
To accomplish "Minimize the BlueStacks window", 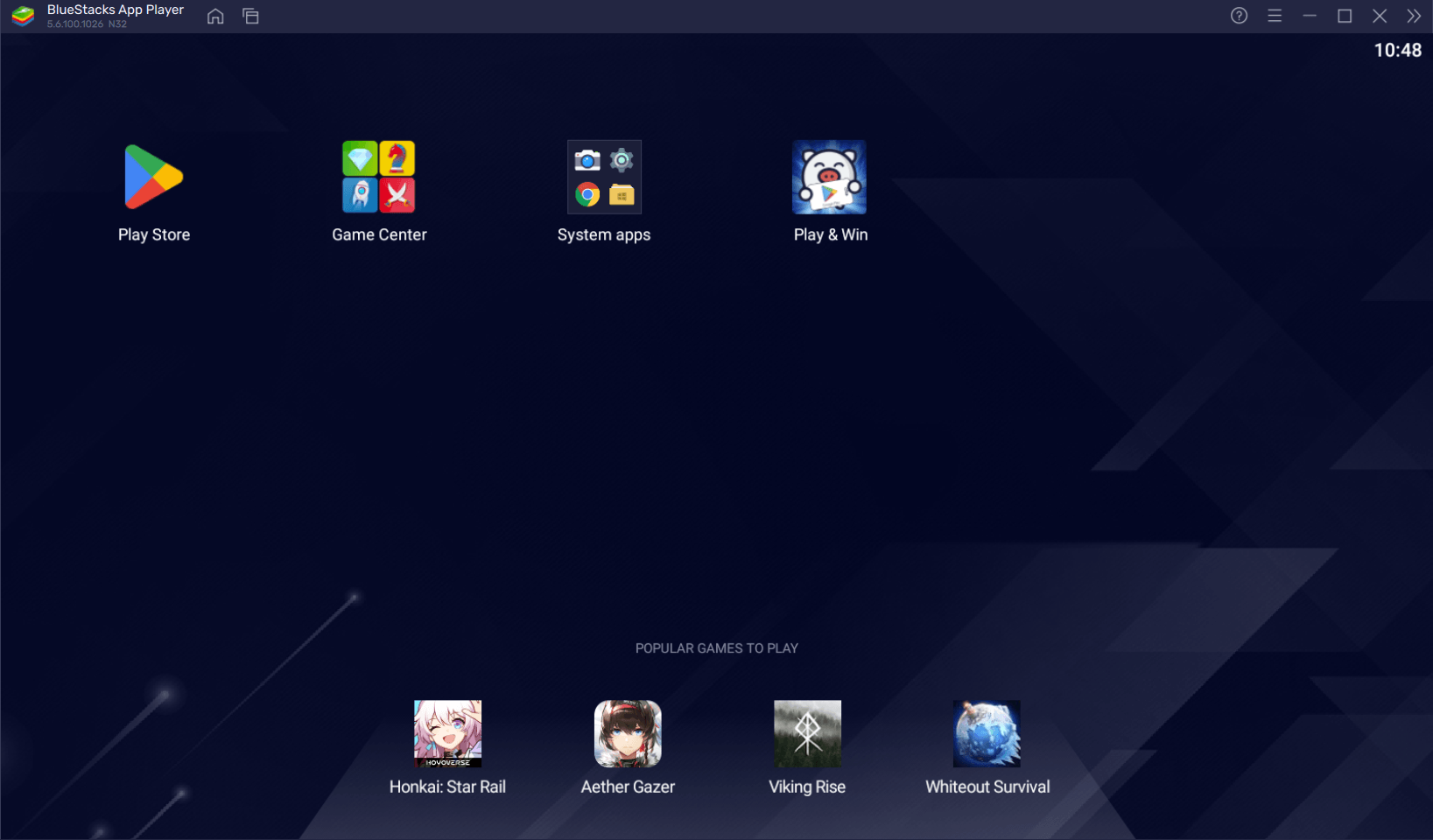I will [x=1310, y=16].
